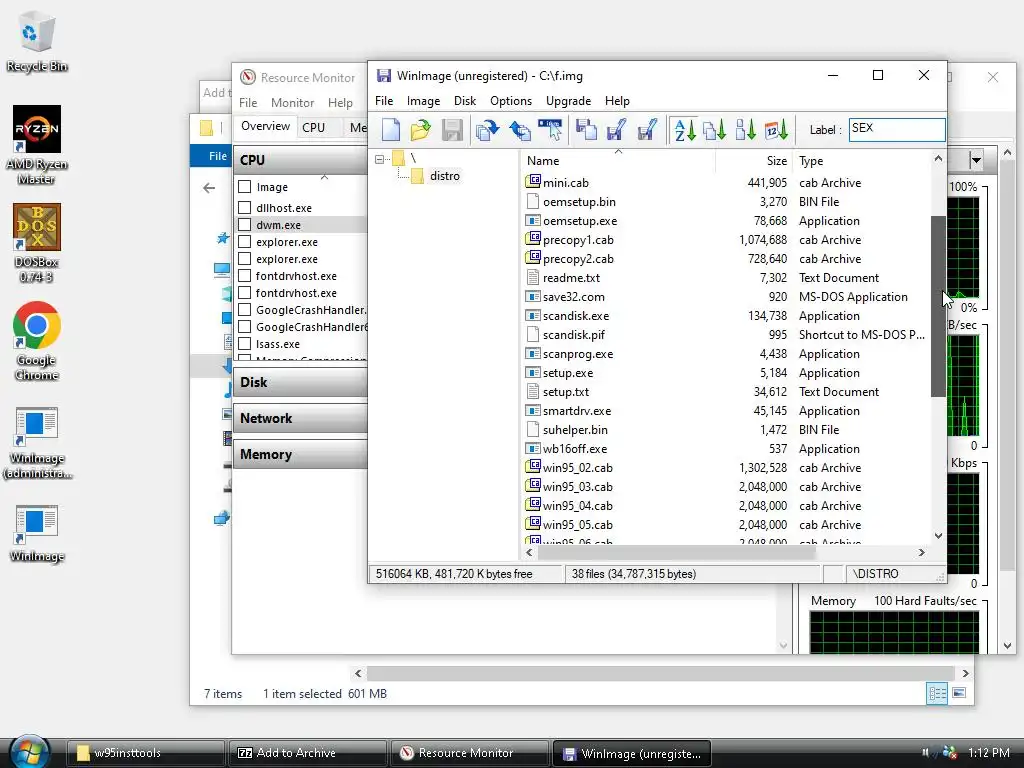Expand the Disk section in Resource Monitor

(300, 382)
